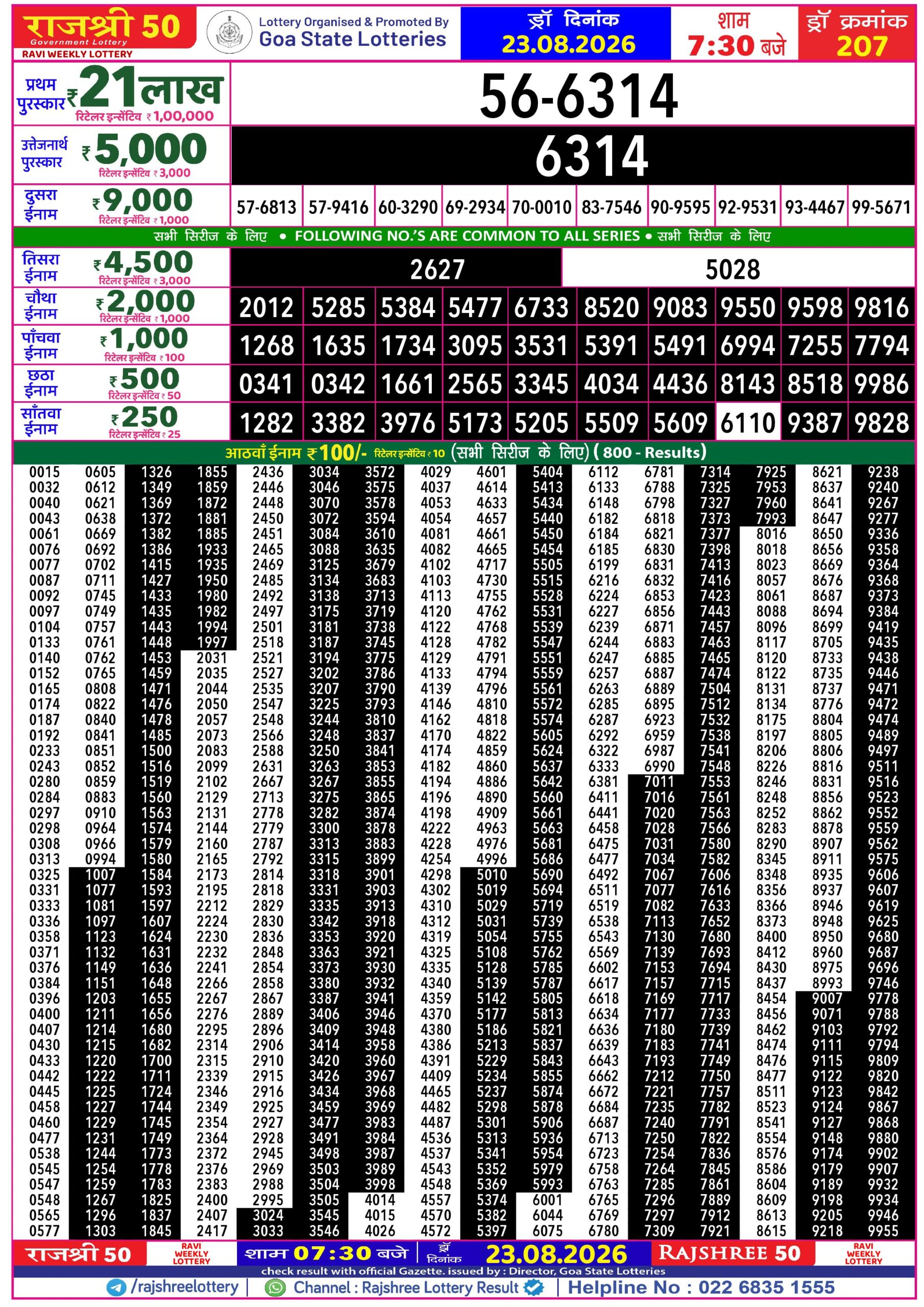Image resolution: width=924 pixels, height=1307 pixels.
Task: Click sixth prize number 2565
Action: point(475,384)
